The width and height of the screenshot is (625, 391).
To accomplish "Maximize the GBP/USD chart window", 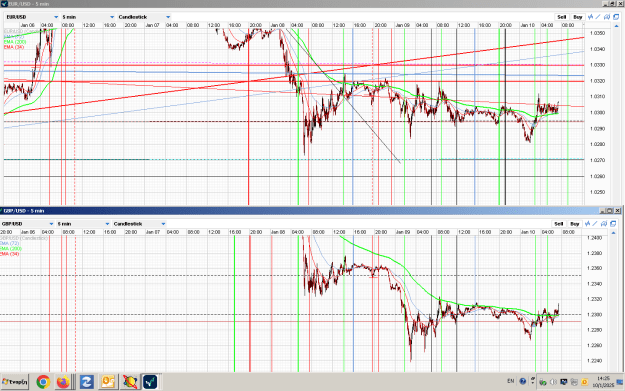I will point(610,210).
